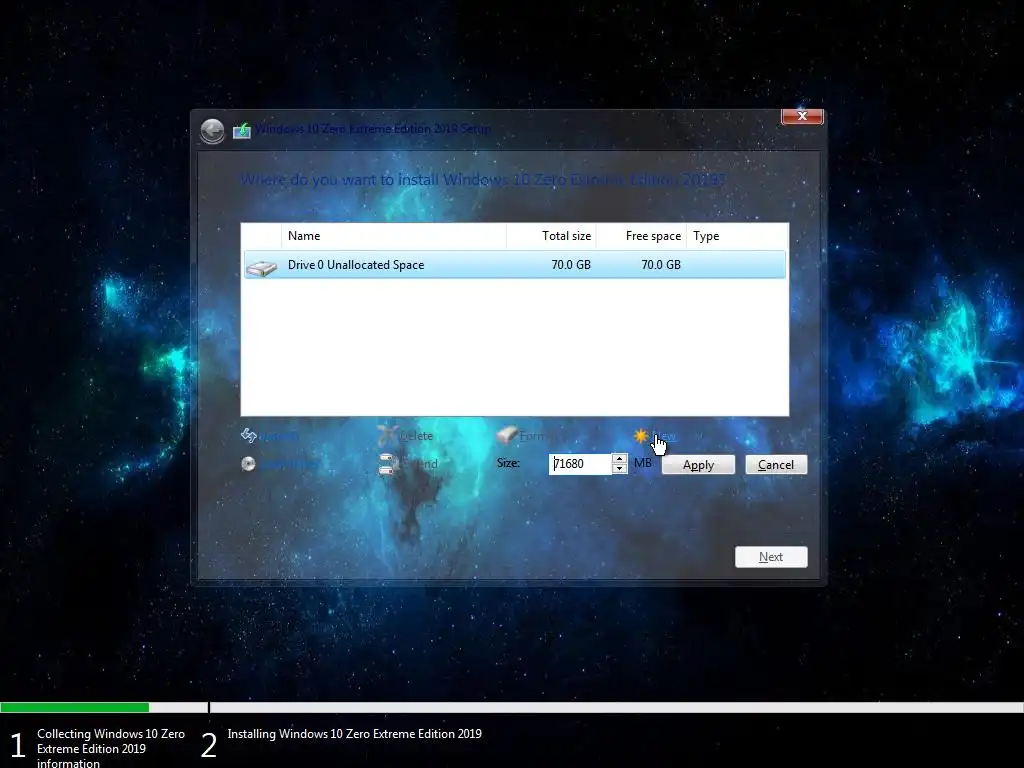Image resolution: width=1024 pixels, height=768 pixels.
Task: Apply the new partition size
Action: [x=698, y=465]
